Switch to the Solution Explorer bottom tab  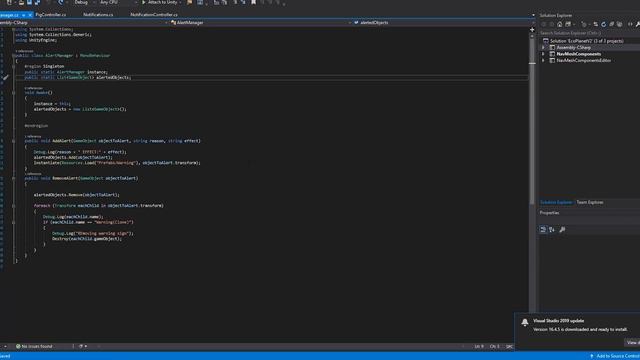point(556,202)
